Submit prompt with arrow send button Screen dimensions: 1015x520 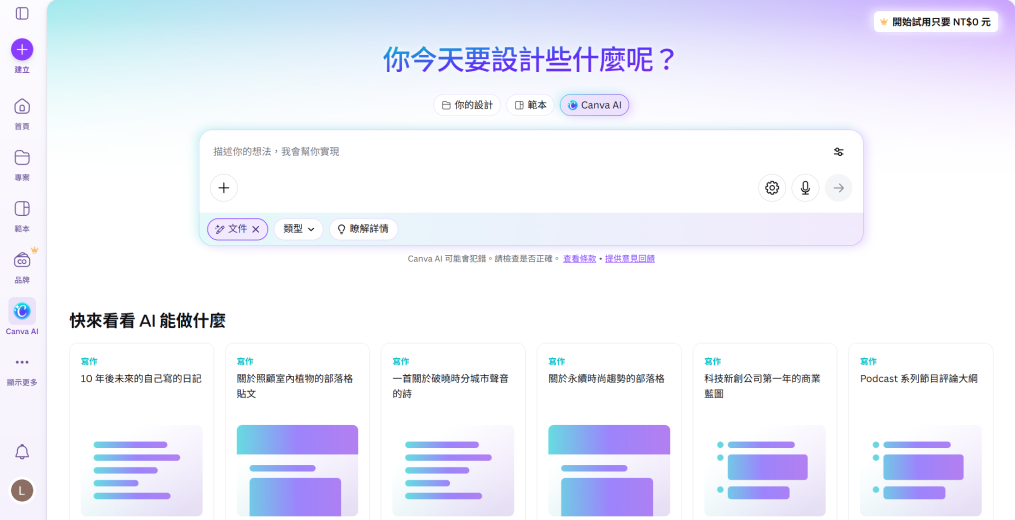[838, 188]
